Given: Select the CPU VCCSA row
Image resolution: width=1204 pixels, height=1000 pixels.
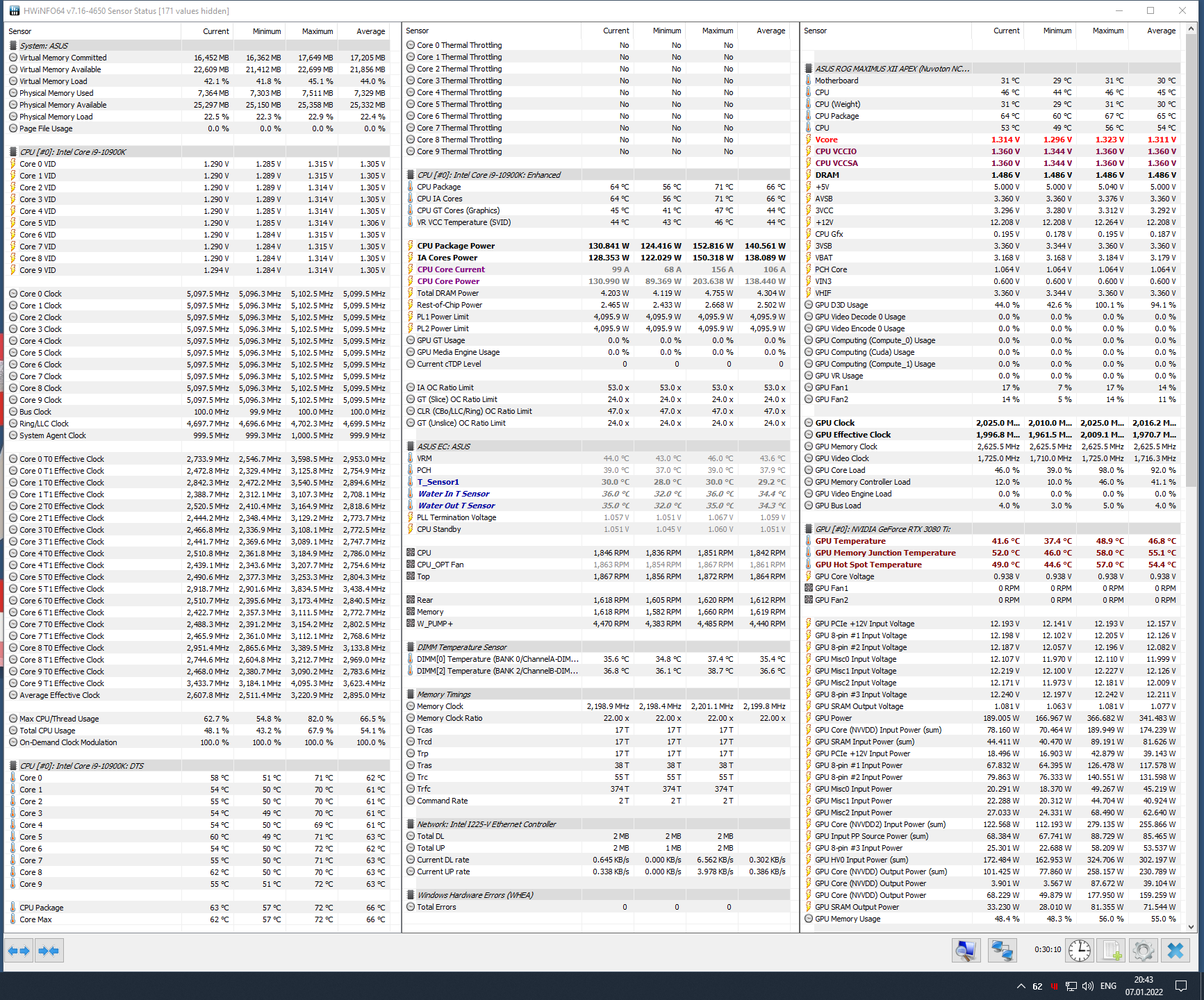Looking at the screenshot, I should [991, 163].
